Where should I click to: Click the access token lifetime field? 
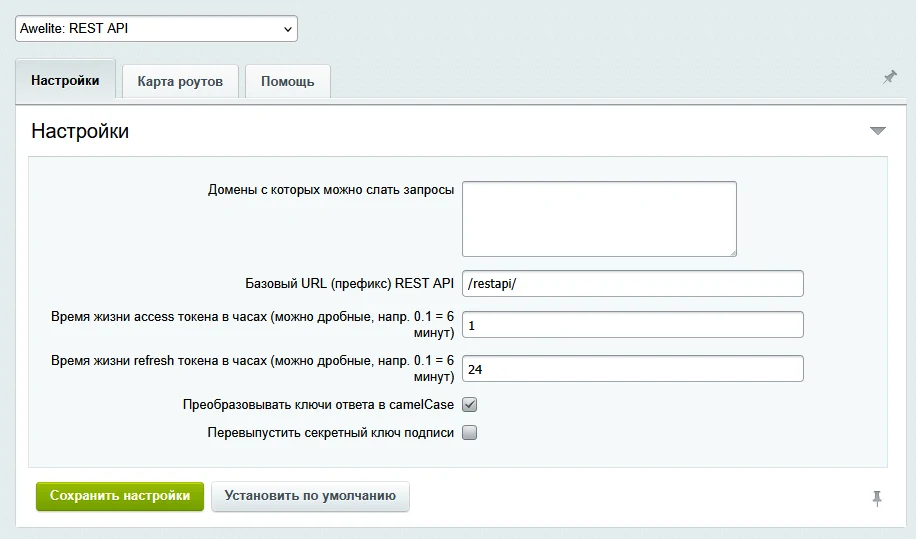(x=633, y=325)
